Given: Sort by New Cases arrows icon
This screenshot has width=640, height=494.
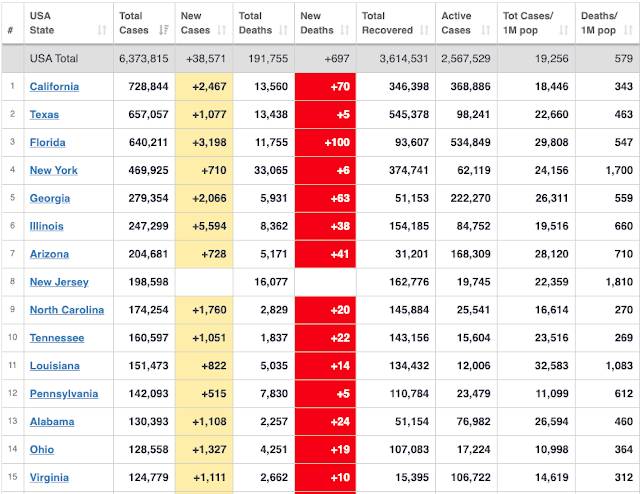Looking at the screenshot, I should 222,30.
